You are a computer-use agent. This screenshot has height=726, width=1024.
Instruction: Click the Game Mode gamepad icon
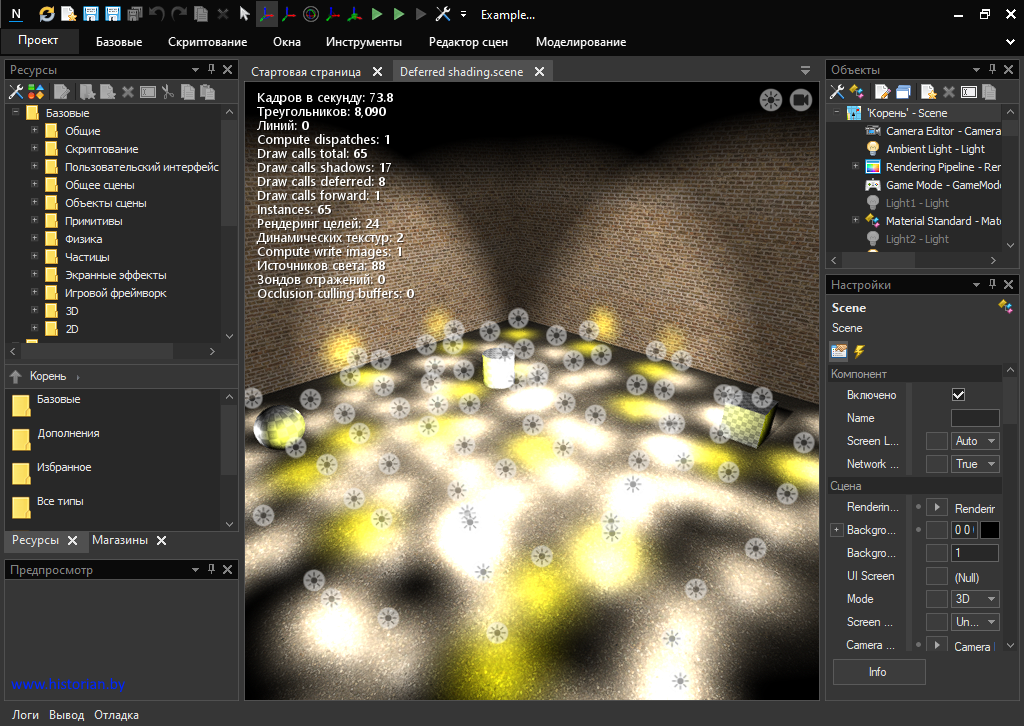pyautogui.click(x=872, y=185)
